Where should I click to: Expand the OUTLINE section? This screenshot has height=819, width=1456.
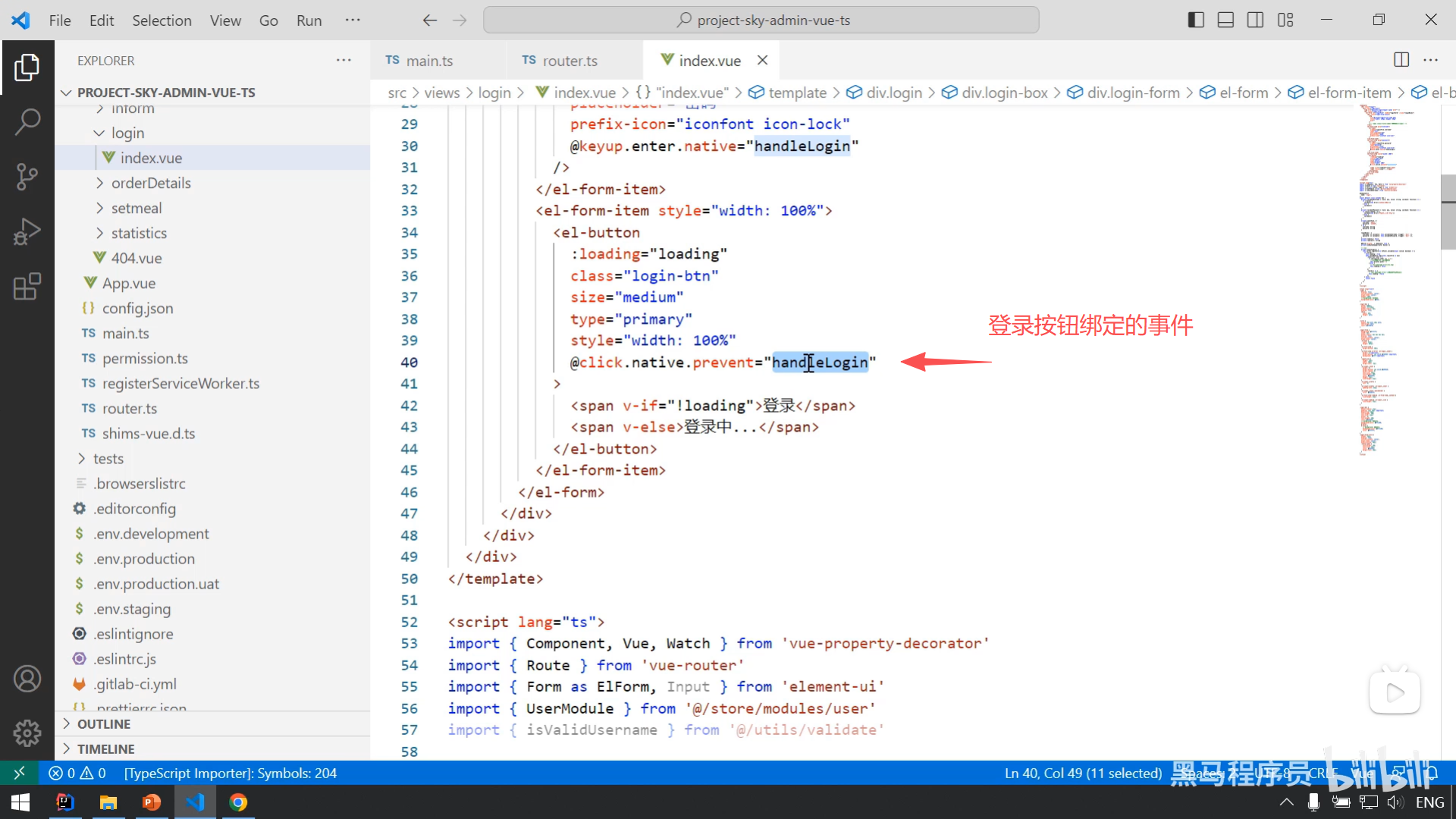(x=104, y=724)
